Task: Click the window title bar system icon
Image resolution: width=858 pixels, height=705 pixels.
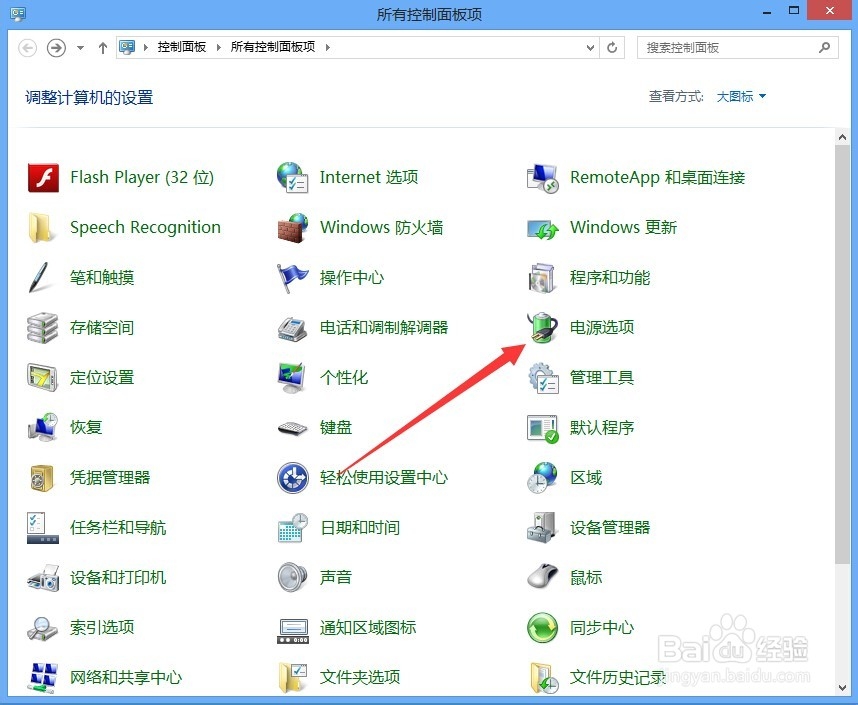Action: tap(18, 14)
